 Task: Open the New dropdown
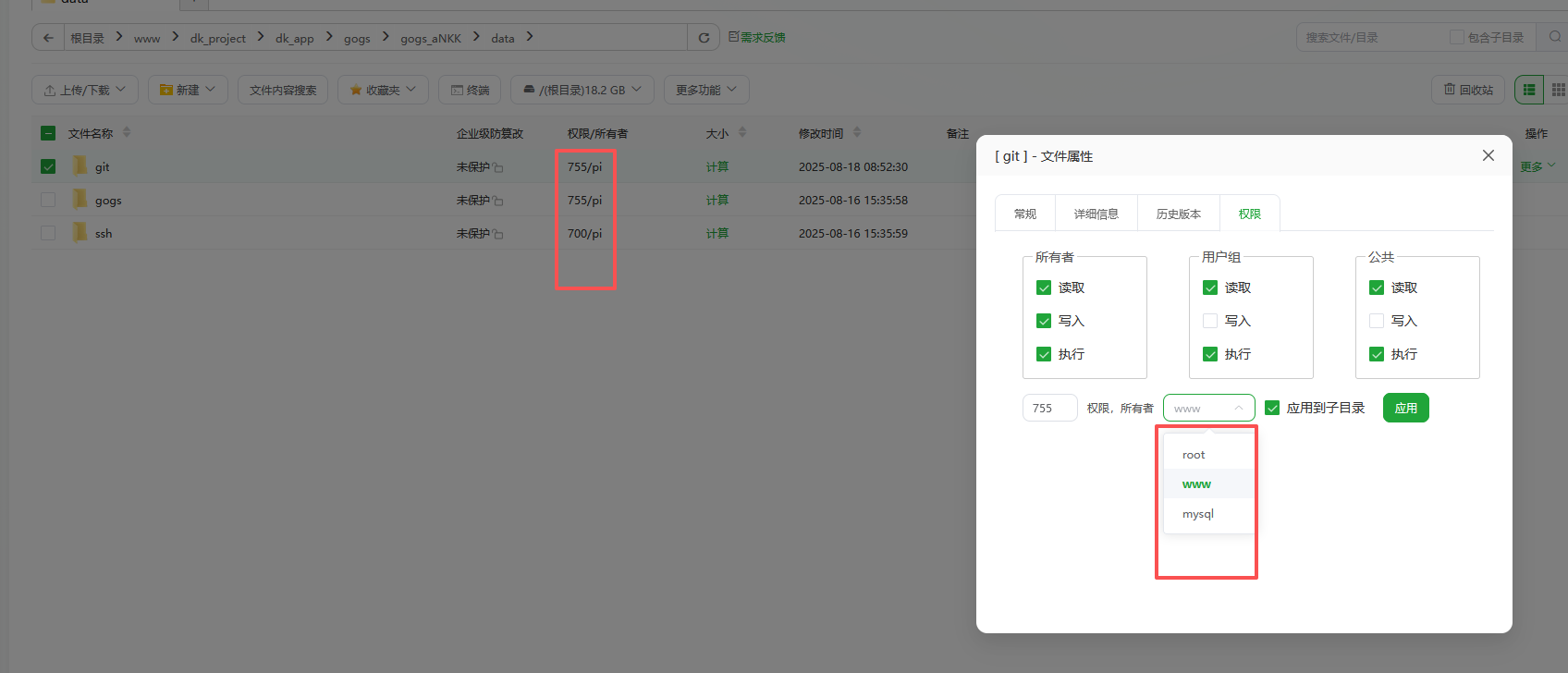(188, 90)
